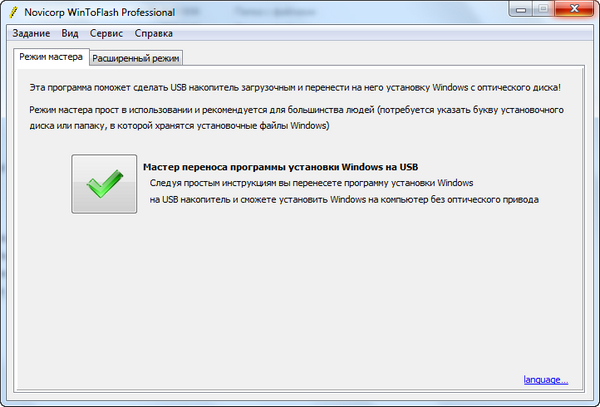Open the Вид menu
600x407 pixels.
69,33
